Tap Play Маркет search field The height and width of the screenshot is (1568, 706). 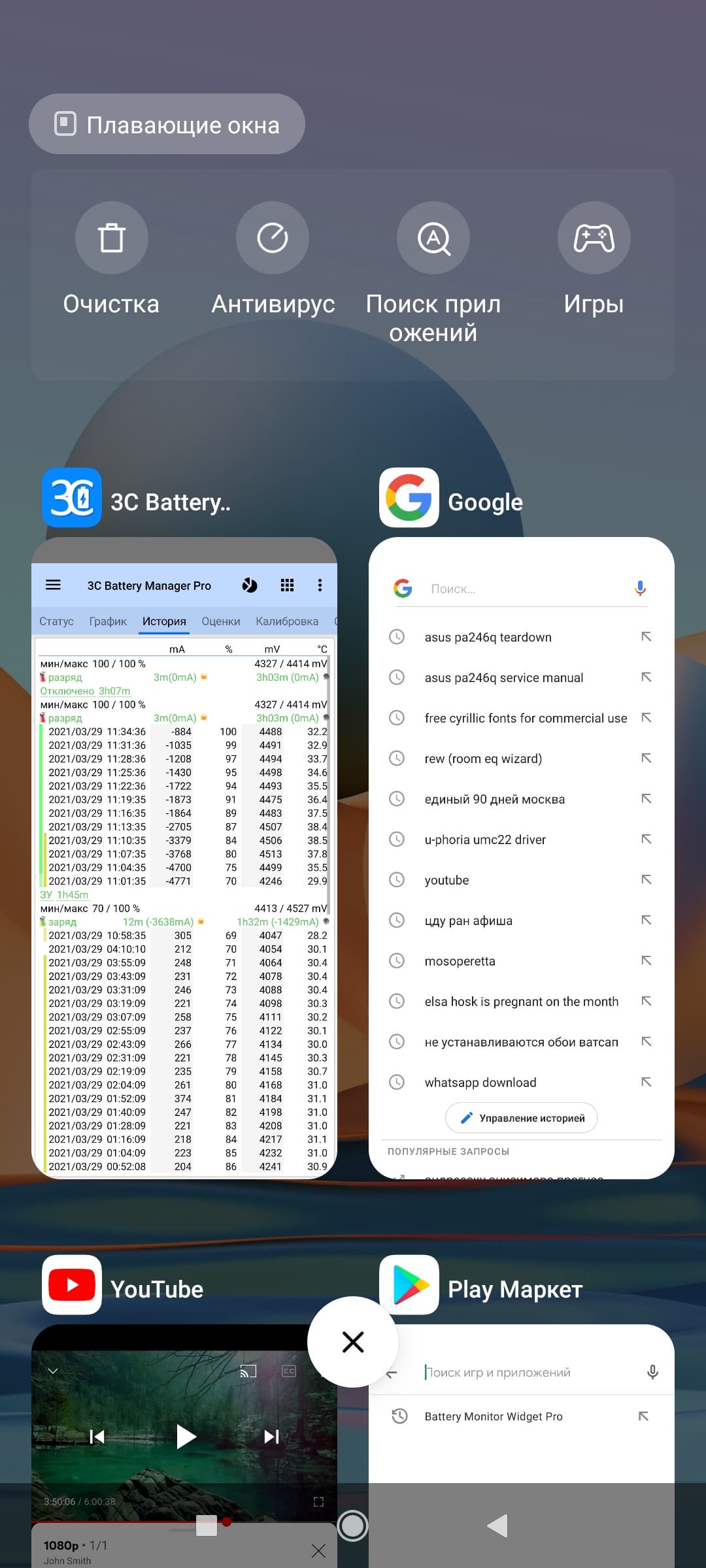coord(497,1372)
